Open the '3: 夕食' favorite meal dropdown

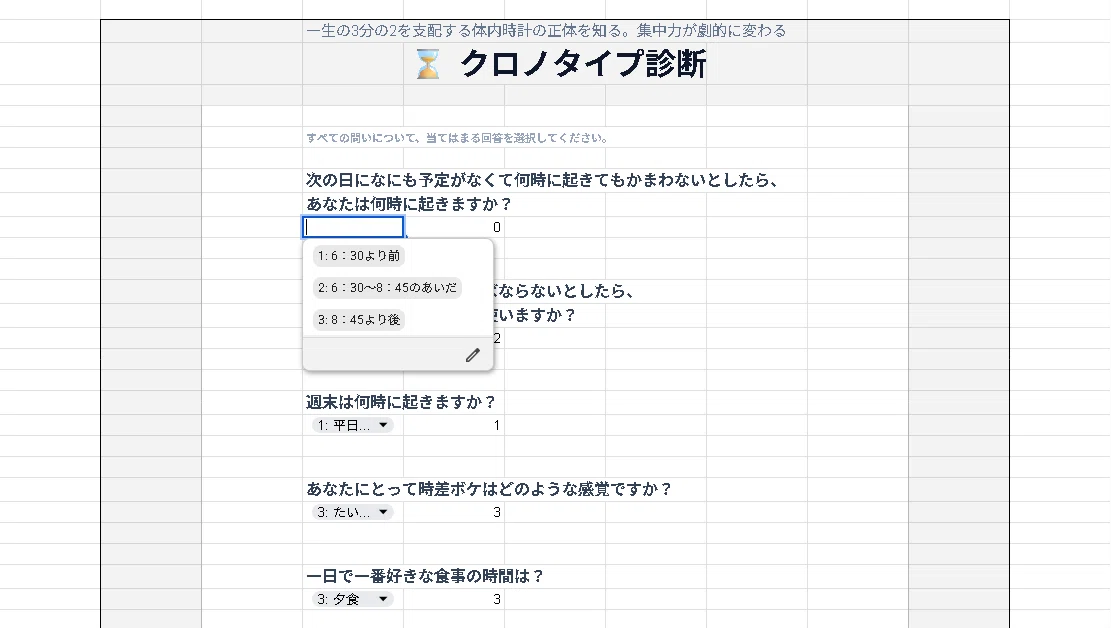(352, 599)
